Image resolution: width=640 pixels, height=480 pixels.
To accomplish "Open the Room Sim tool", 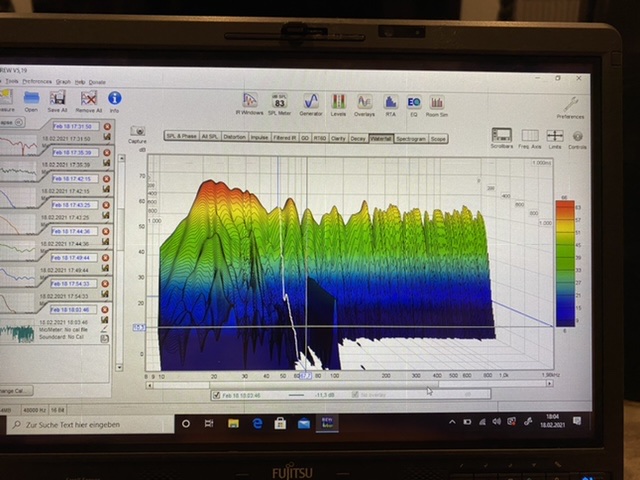I will point(437,102).
